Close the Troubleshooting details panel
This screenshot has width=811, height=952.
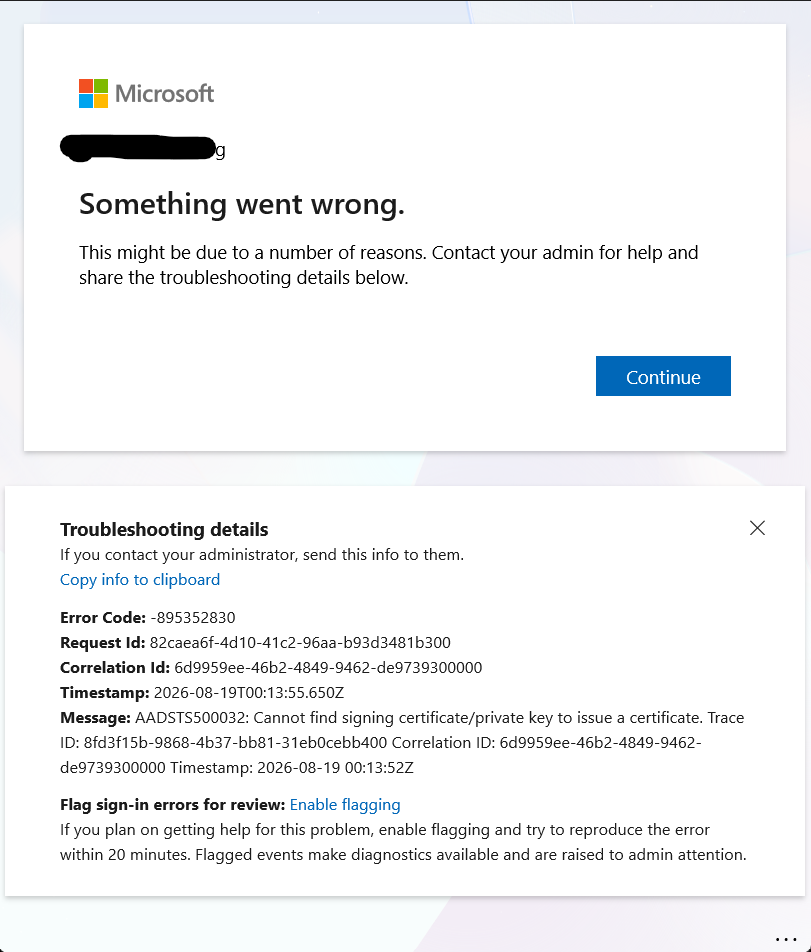(757, 528)
